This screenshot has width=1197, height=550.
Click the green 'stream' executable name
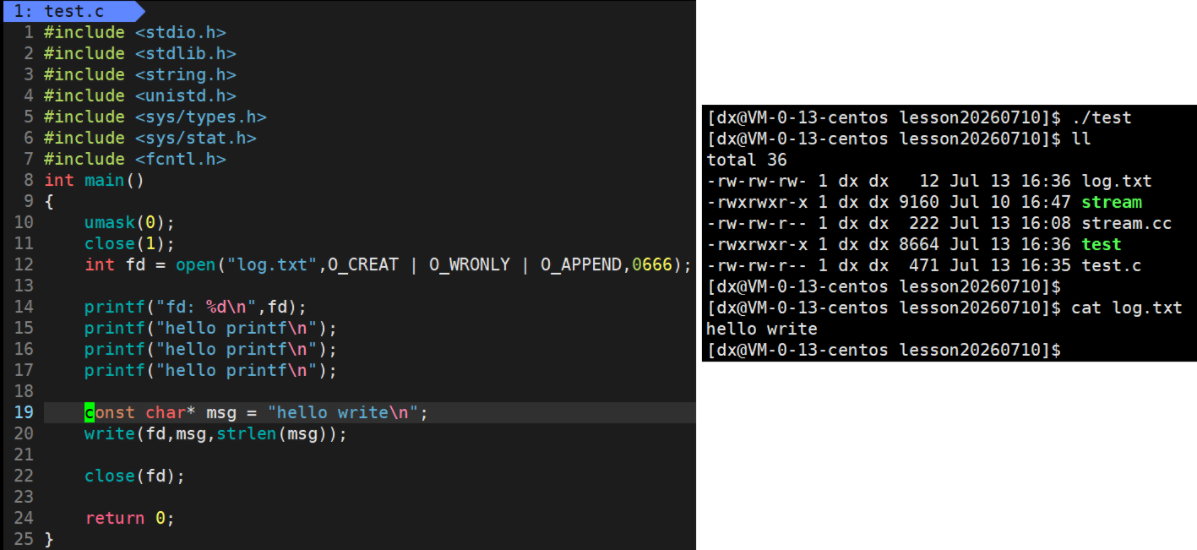[1112, 202]
